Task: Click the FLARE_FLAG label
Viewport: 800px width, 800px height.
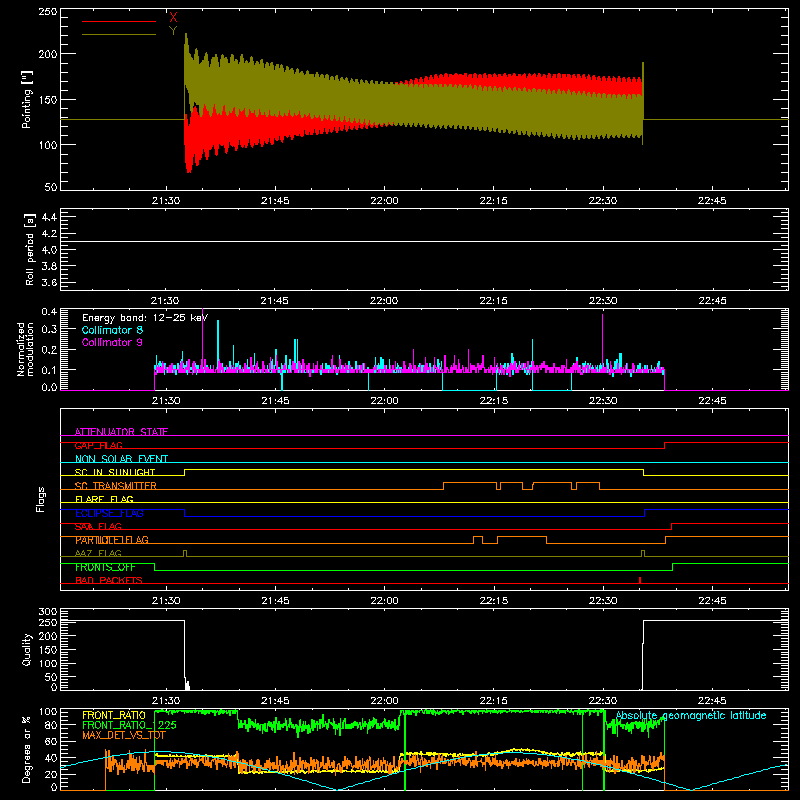Action: pyautogui.click(x=104, y=499)
